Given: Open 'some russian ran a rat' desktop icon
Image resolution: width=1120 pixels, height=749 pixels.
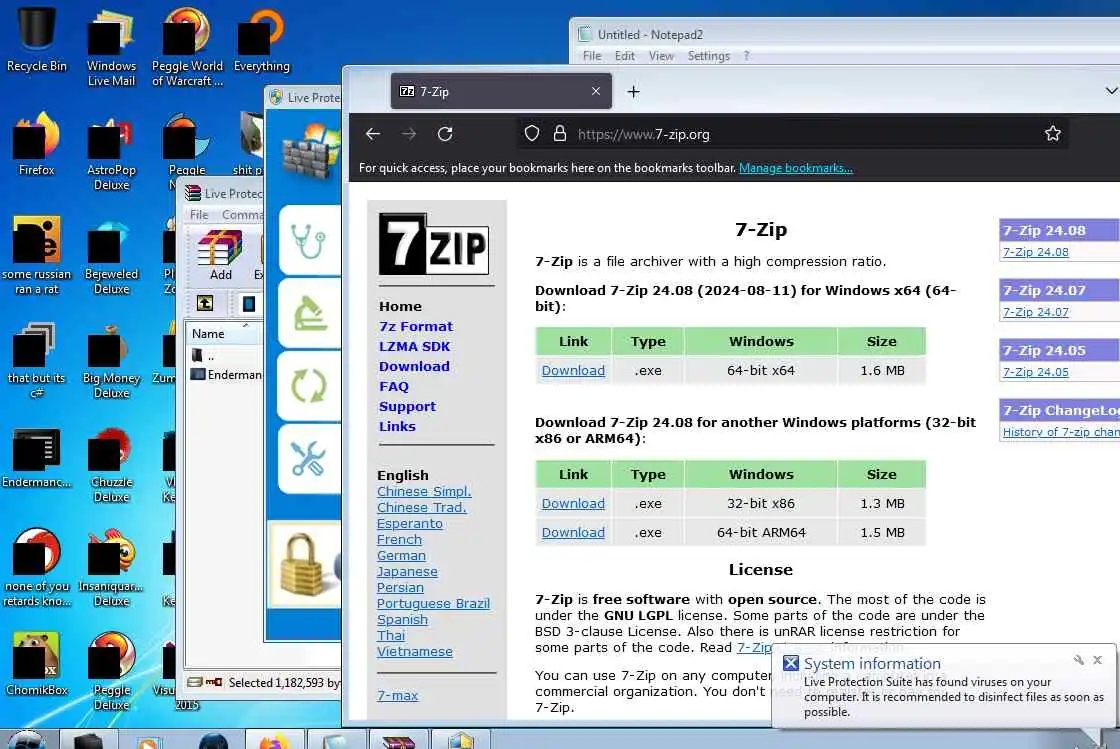Looking at the screenshot, I should (36, 255).
